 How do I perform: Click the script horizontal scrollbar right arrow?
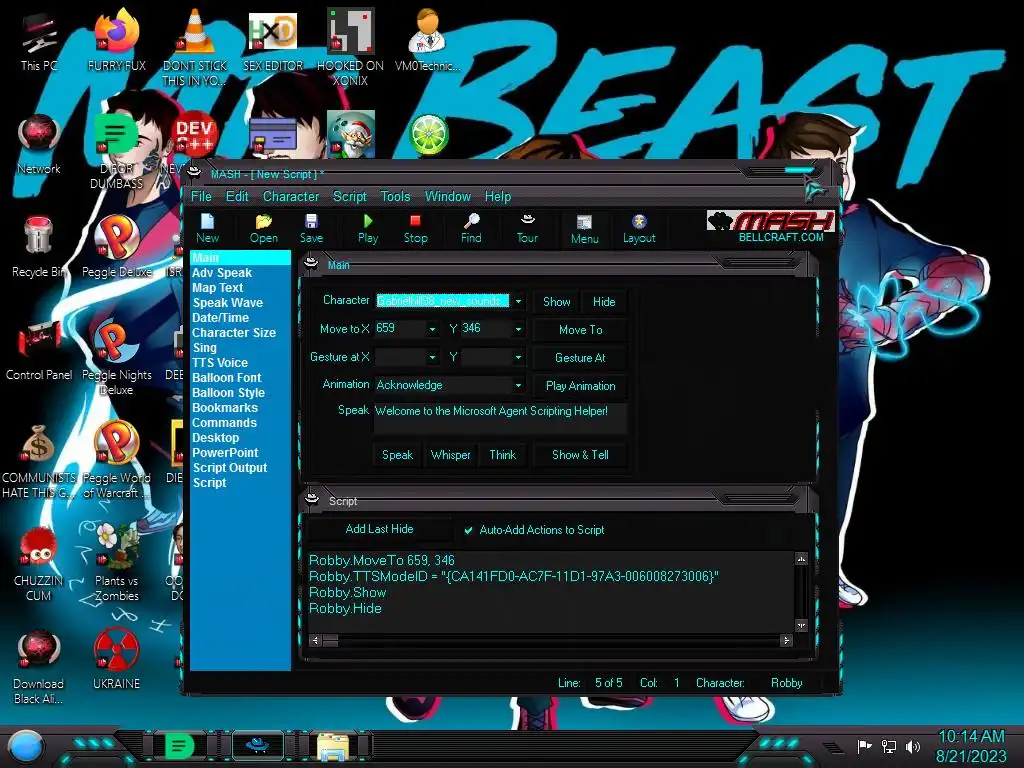(x=786, y=641)
